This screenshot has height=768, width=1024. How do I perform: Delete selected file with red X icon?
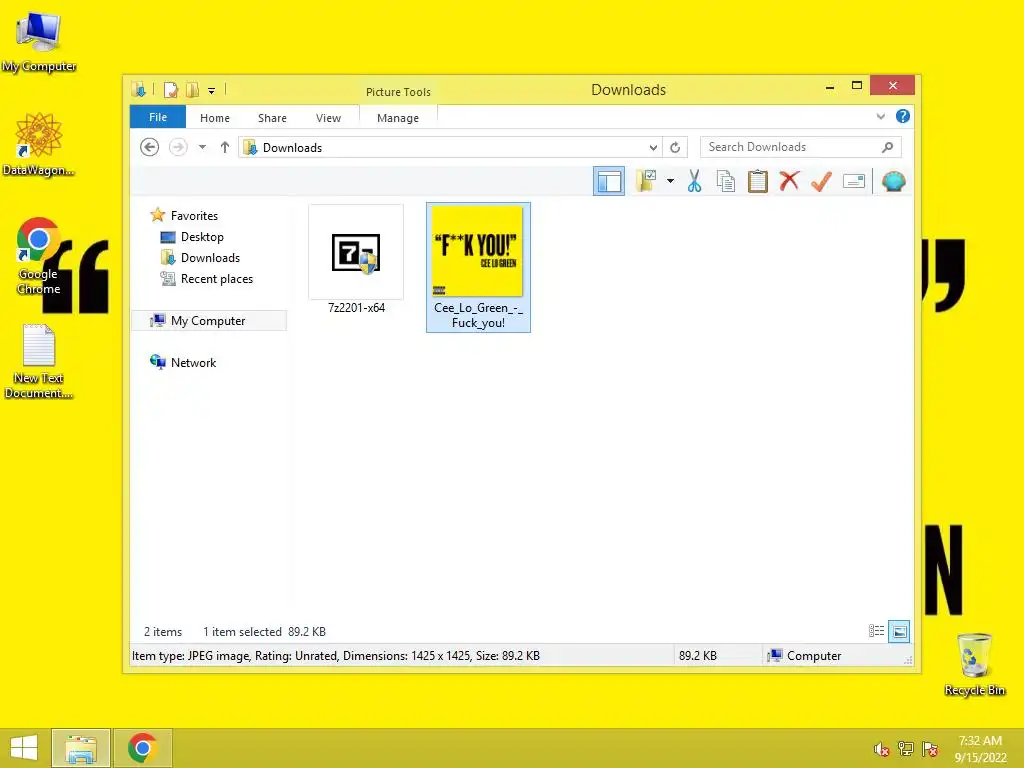coord(789,181)
